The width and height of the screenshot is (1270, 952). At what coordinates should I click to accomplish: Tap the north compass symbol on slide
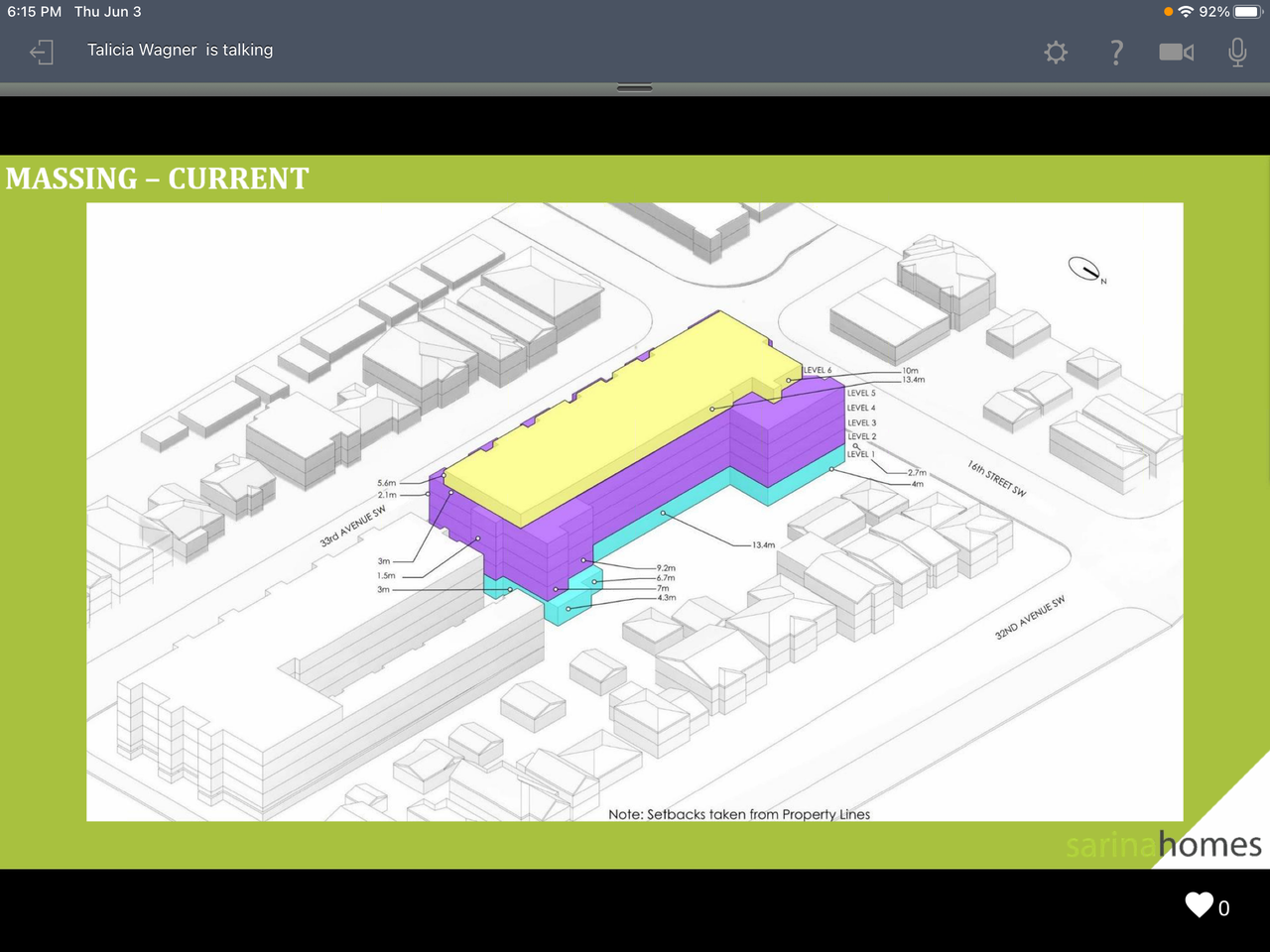click(x=1086, y=269)
